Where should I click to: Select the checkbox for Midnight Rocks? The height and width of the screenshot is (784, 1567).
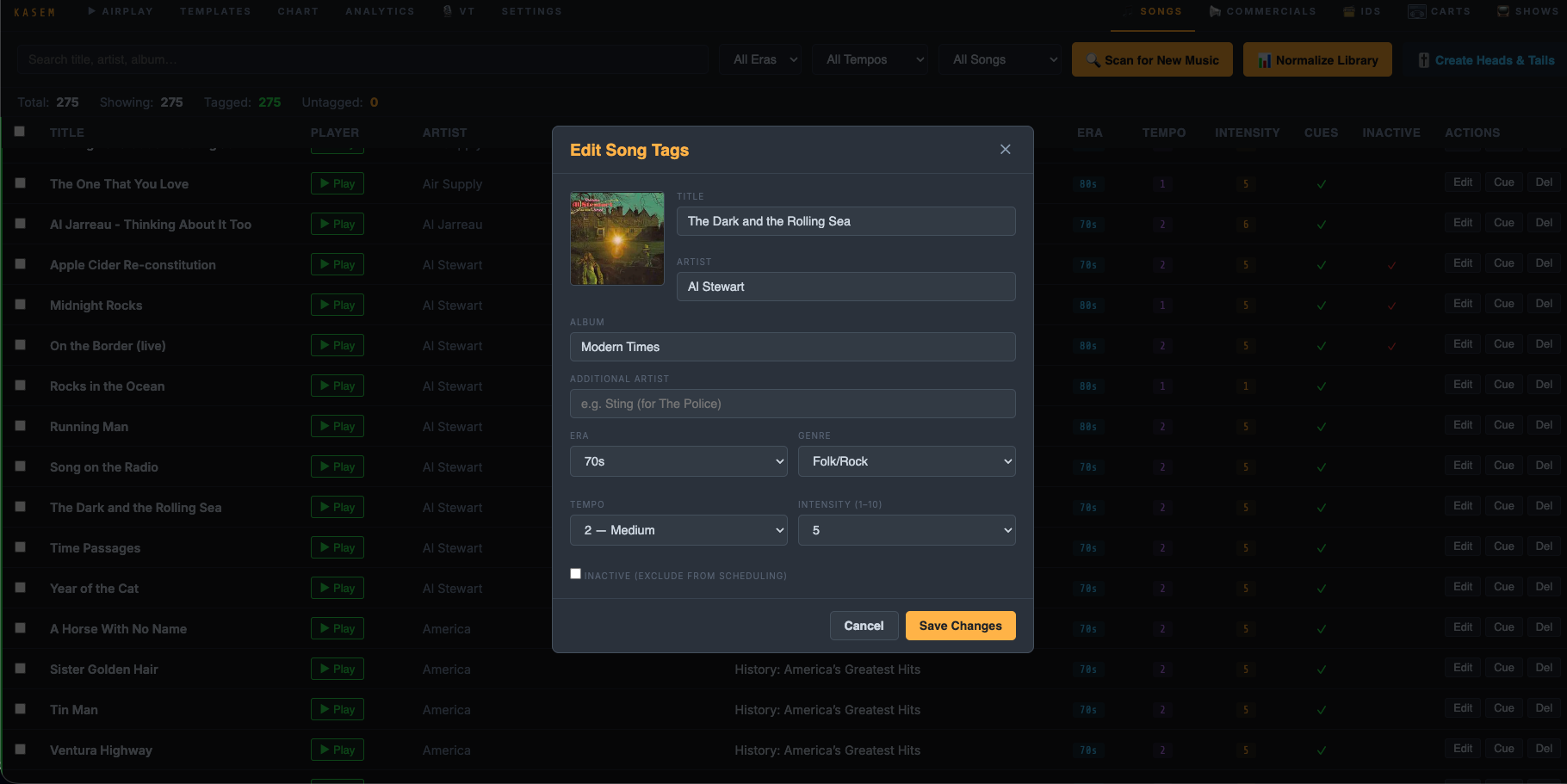20,305
